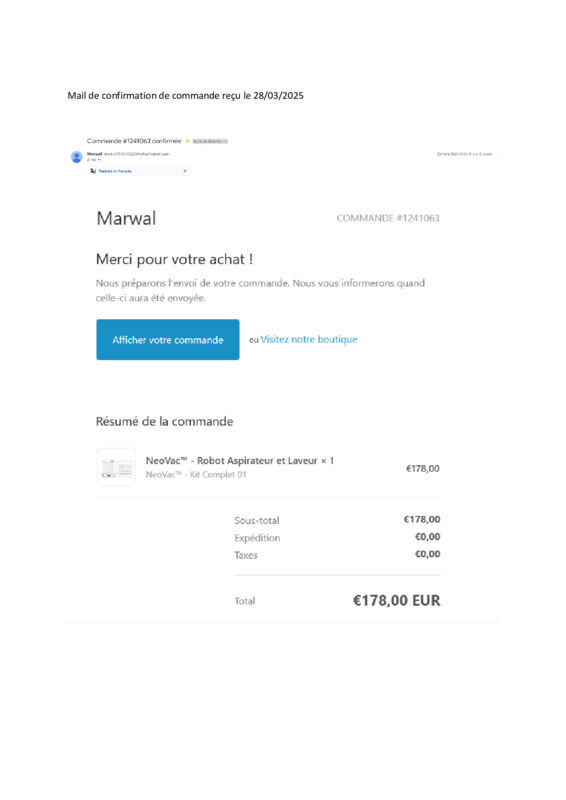Click the NeoVac product thumbnail image

pyautogui.click(x=116, y=467)
